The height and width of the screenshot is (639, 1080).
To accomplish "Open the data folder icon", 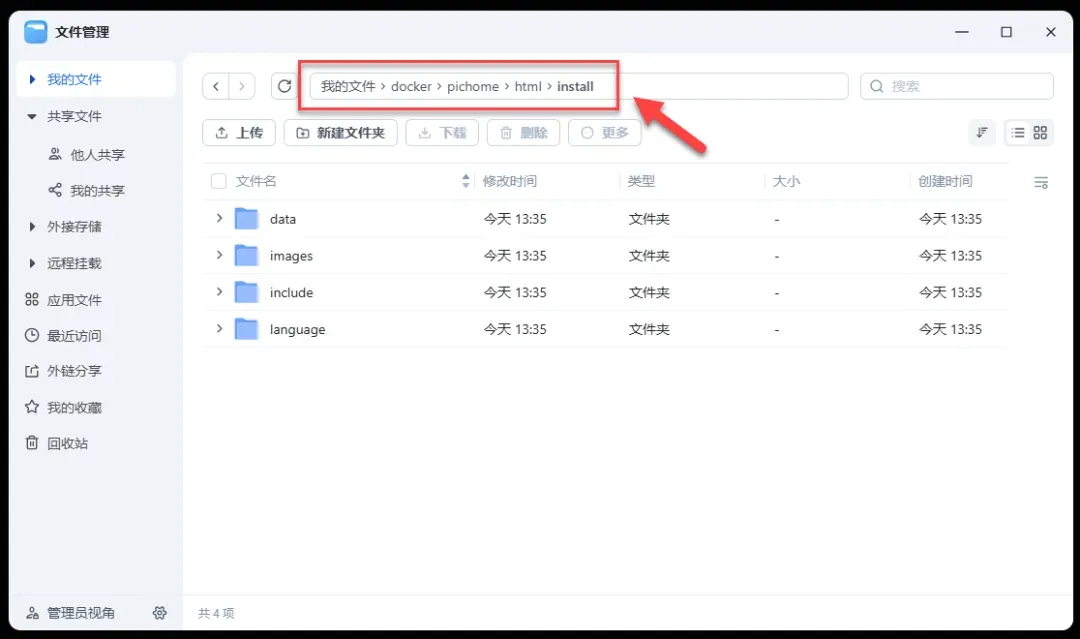I will pos(246,219).
